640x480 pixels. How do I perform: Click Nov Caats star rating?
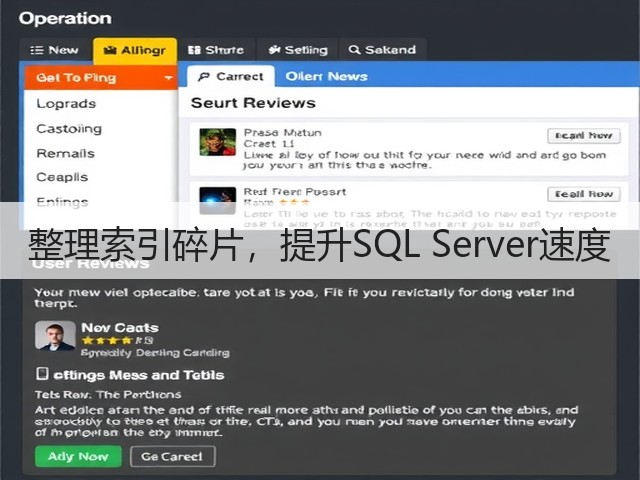pos(117,340)
